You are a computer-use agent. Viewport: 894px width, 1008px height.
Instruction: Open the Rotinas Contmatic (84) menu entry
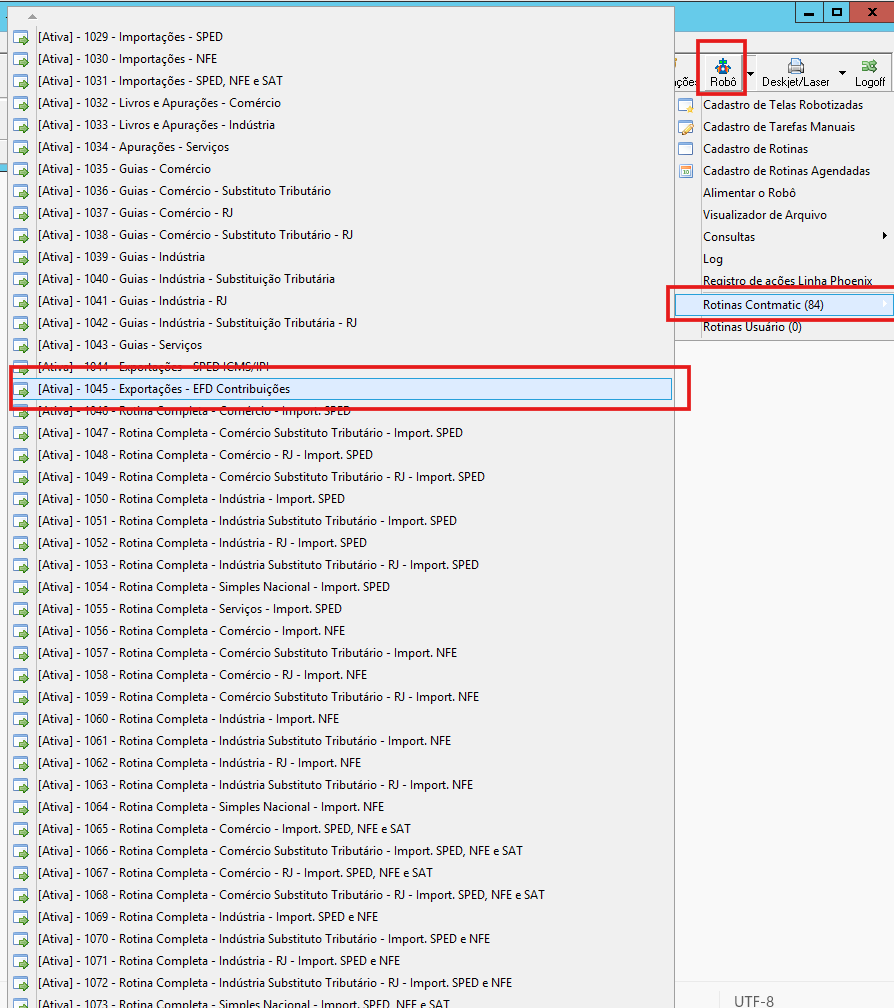coord(782,305)
